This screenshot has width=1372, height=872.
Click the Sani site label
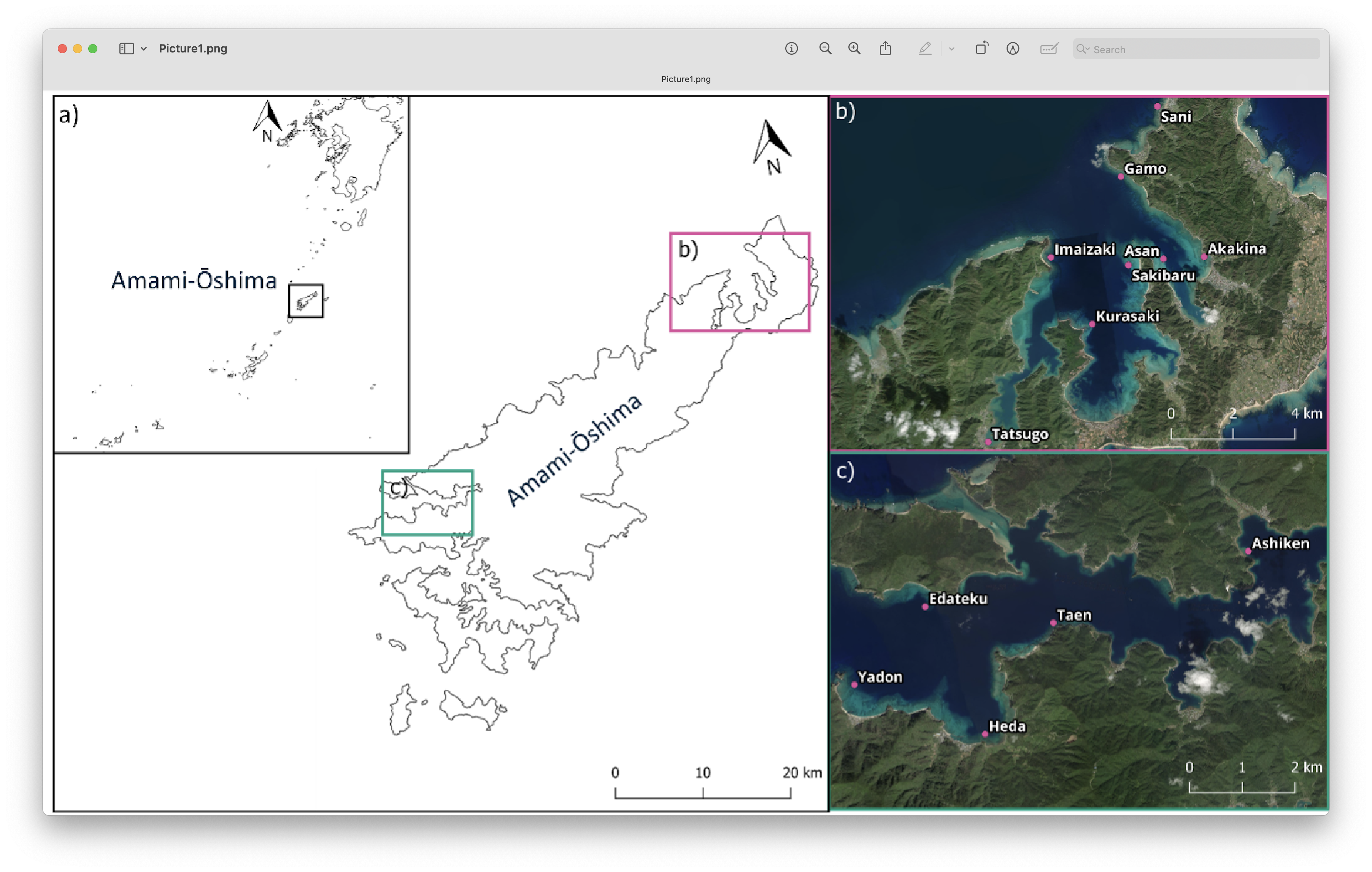(1176, 117)
